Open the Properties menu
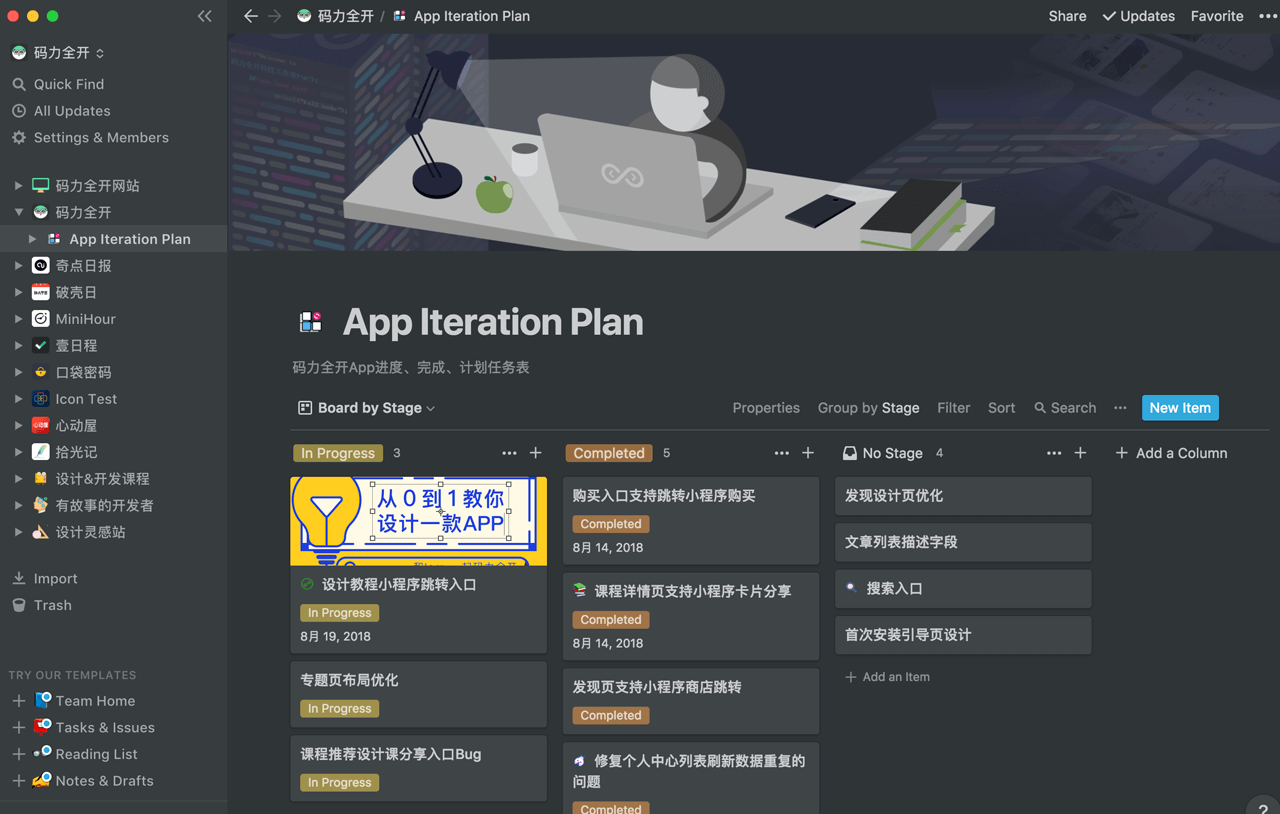Image resolution: width=1280 pixels, height=814 pixels. [766, 408]
